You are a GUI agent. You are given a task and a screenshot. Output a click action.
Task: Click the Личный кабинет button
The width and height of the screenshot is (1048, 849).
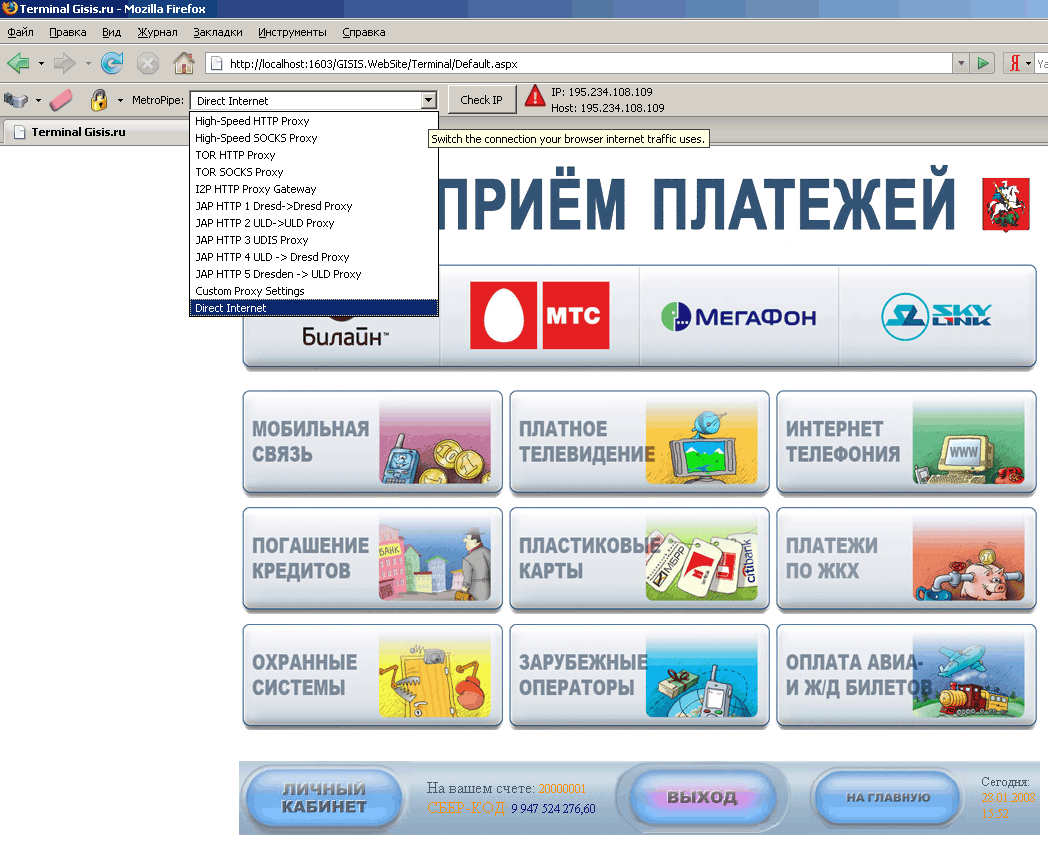click(323, 798)
